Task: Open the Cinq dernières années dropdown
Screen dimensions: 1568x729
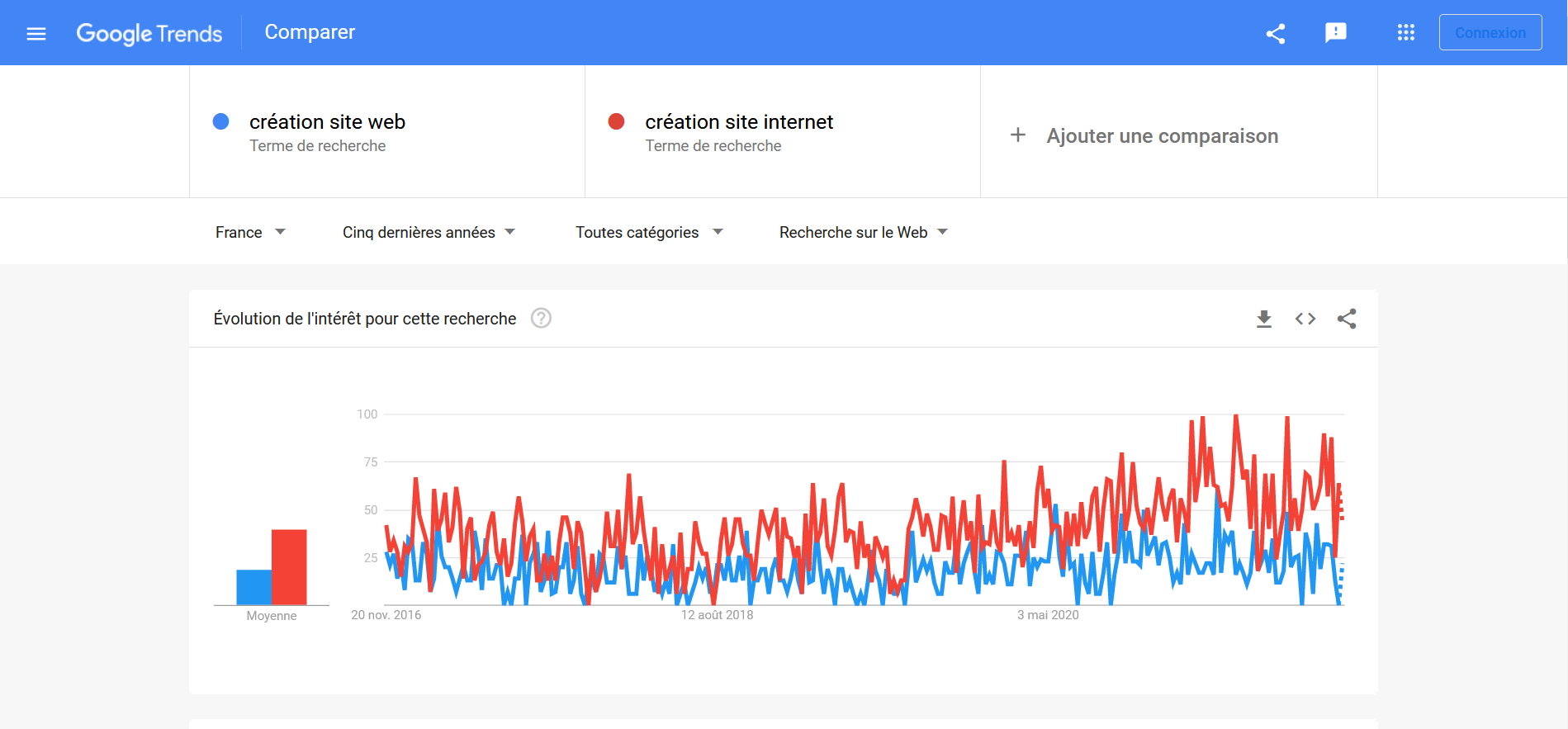Action: coord(429,232)
